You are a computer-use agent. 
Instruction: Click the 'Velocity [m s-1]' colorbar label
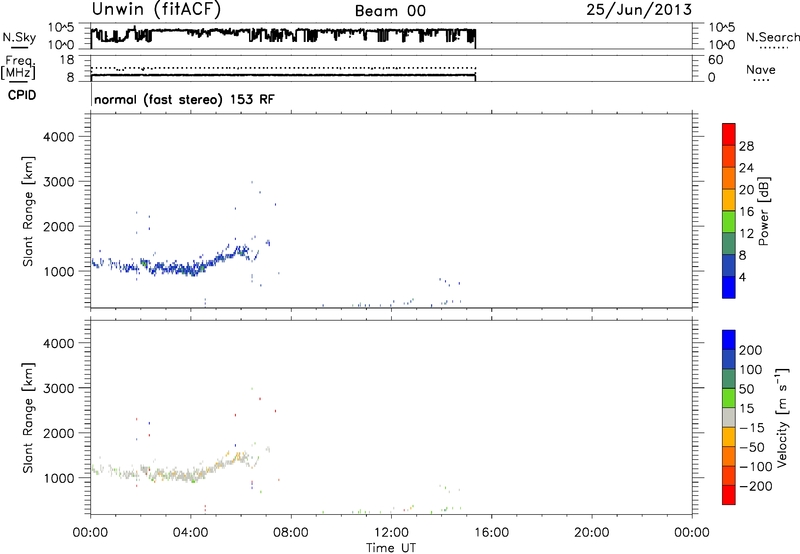pyautogui.click(x=782, y=418)
